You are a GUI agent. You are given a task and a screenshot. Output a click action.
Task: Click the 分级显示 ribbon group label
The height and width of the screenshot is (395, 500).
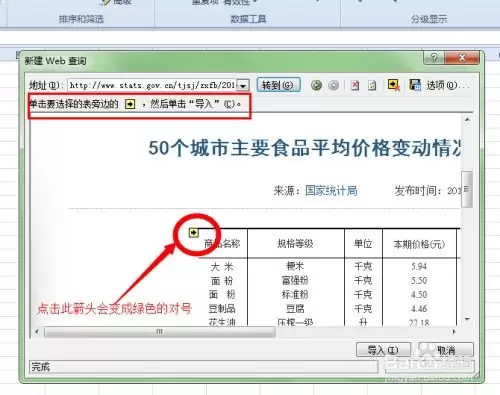(x=429, y=19)
